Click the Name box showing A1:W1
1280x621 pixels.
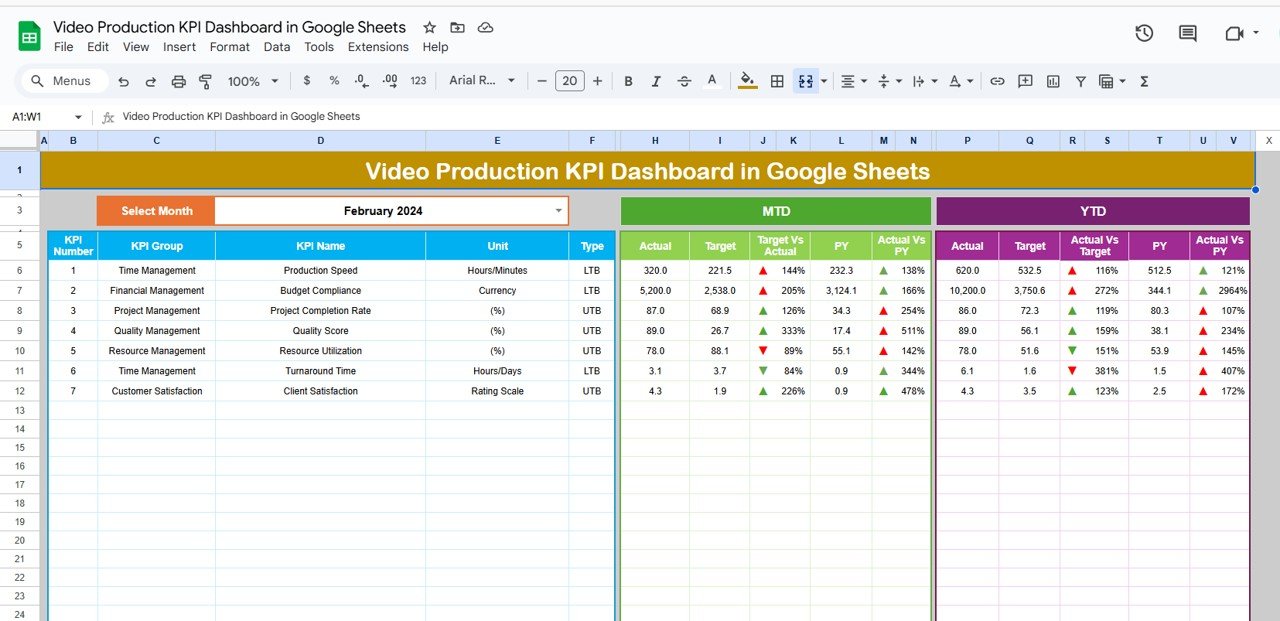(37, 117)
